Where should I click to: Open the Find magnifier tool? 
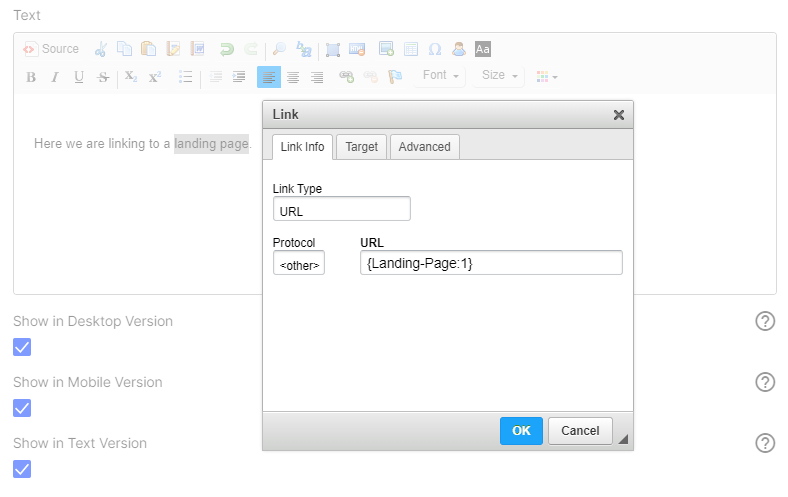pyautogui.click(x=279, y=49)
